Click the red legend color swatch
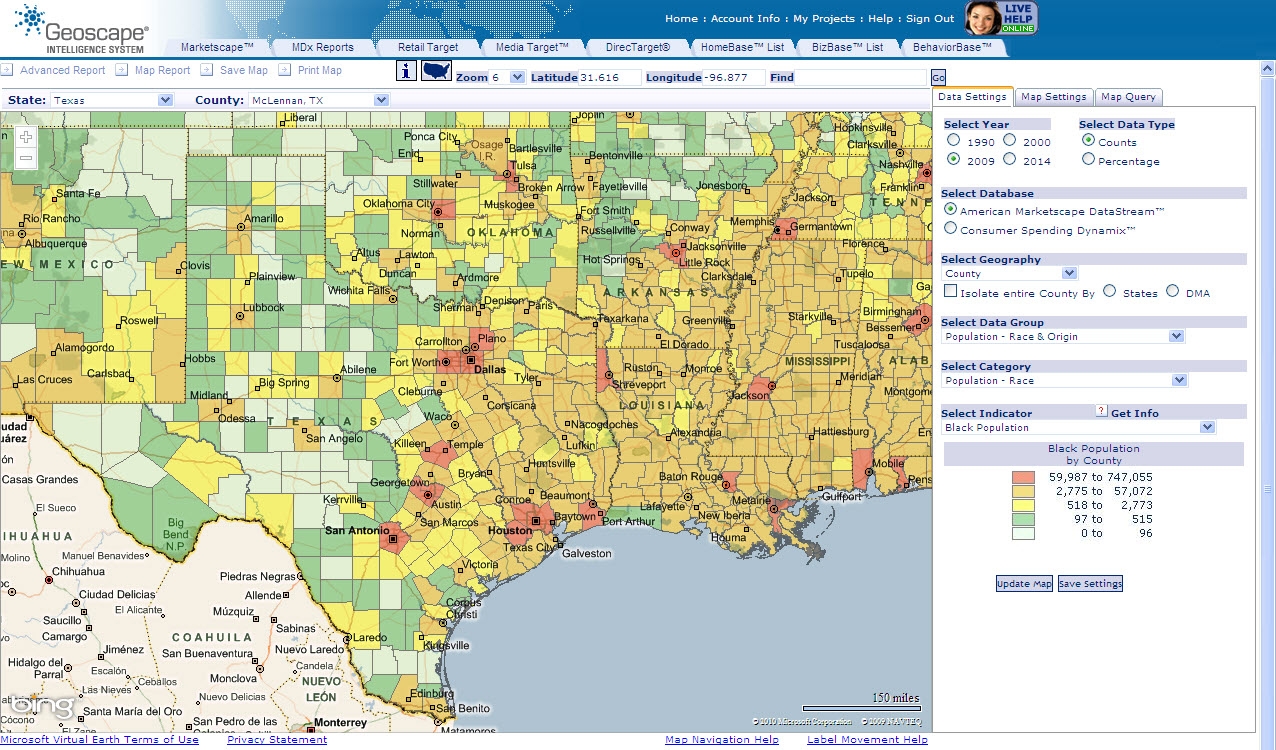The image size is (1276, 750). (x=1023, y=478)
